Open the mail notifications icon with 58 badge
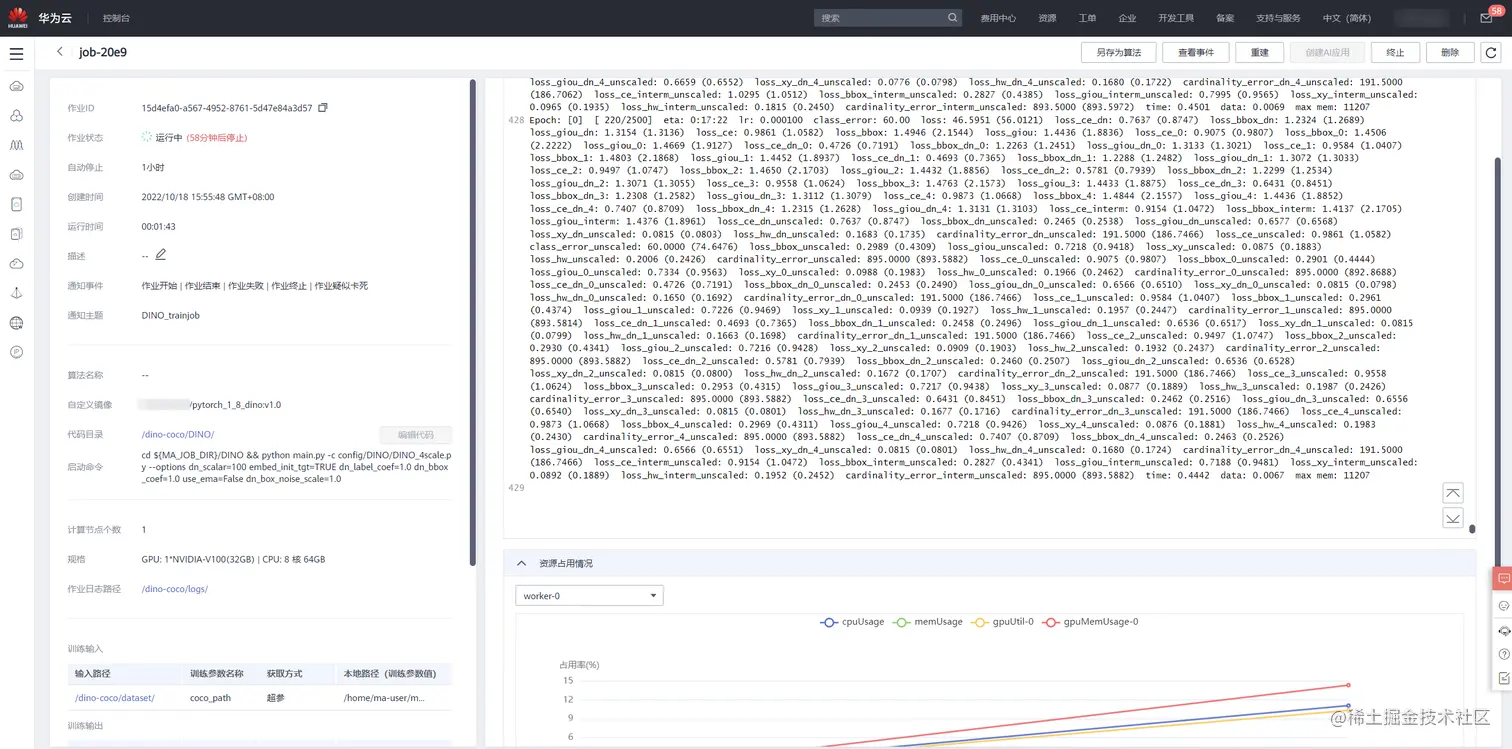Viewport: 1512px width, 749px height. 1486,16
